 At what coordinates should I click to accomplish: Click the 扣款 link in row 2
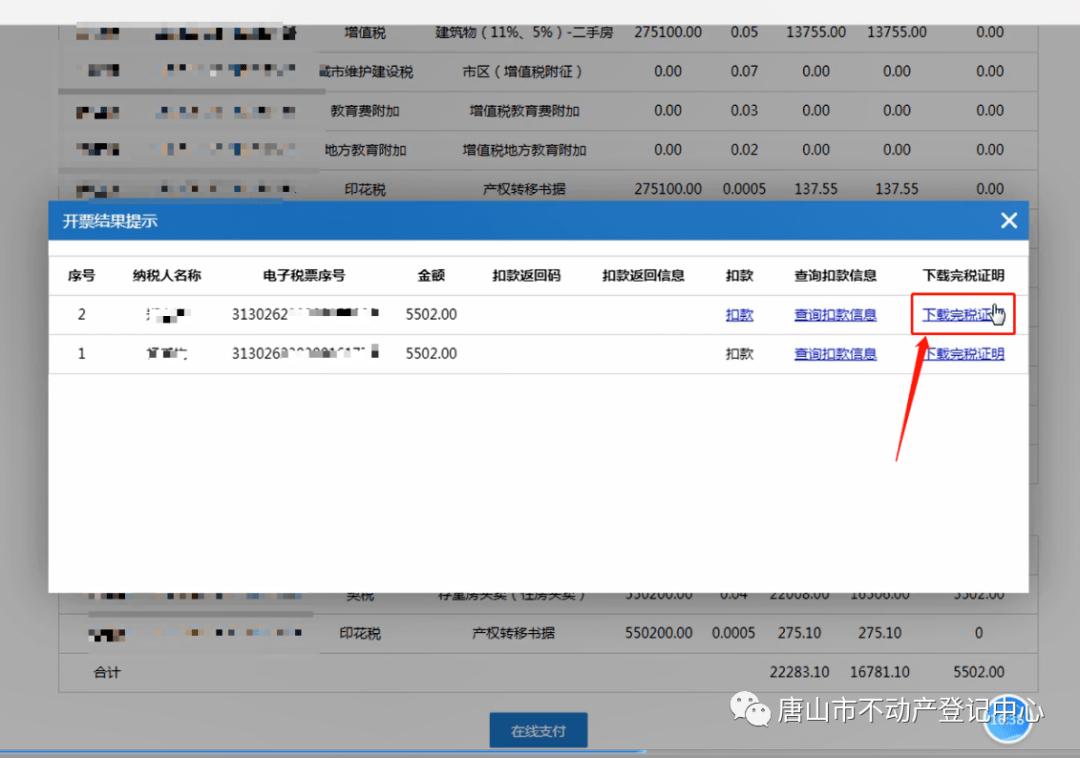pos(739,314)
